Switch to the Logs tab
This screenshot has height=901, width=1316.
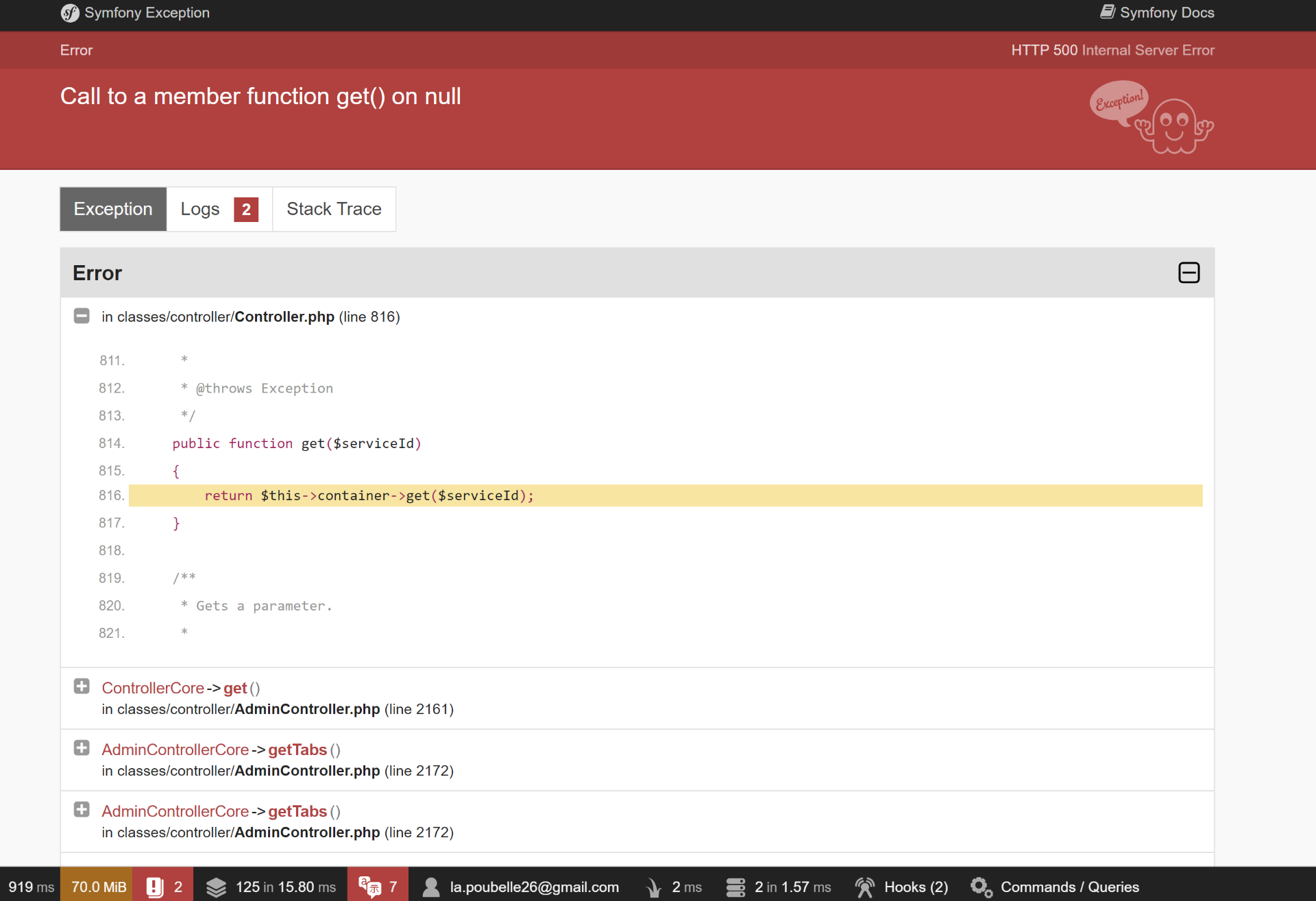click(x=219, y=209)
